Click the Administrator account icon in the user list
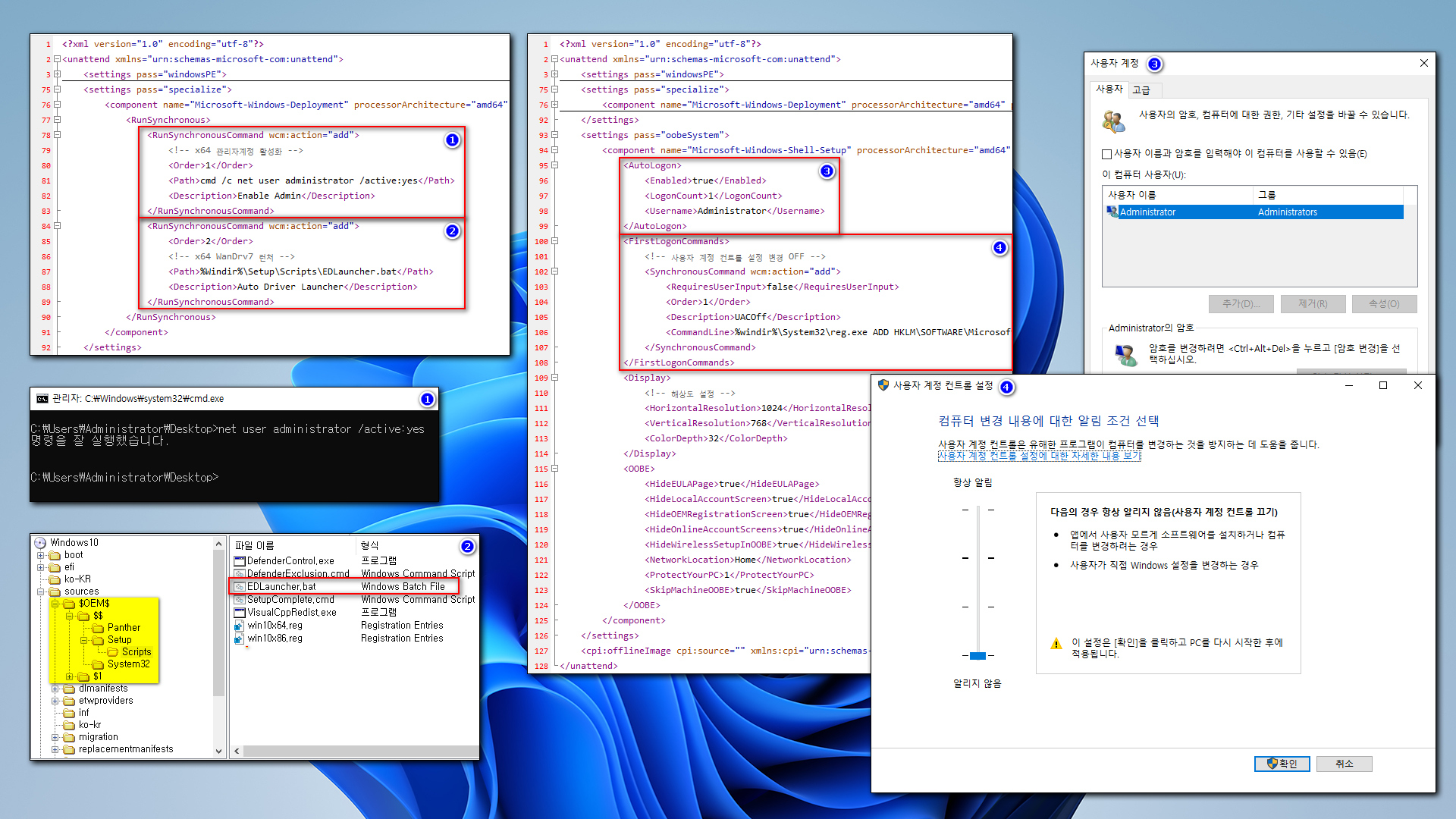The image size is (1456, 819). [1112, 212]
